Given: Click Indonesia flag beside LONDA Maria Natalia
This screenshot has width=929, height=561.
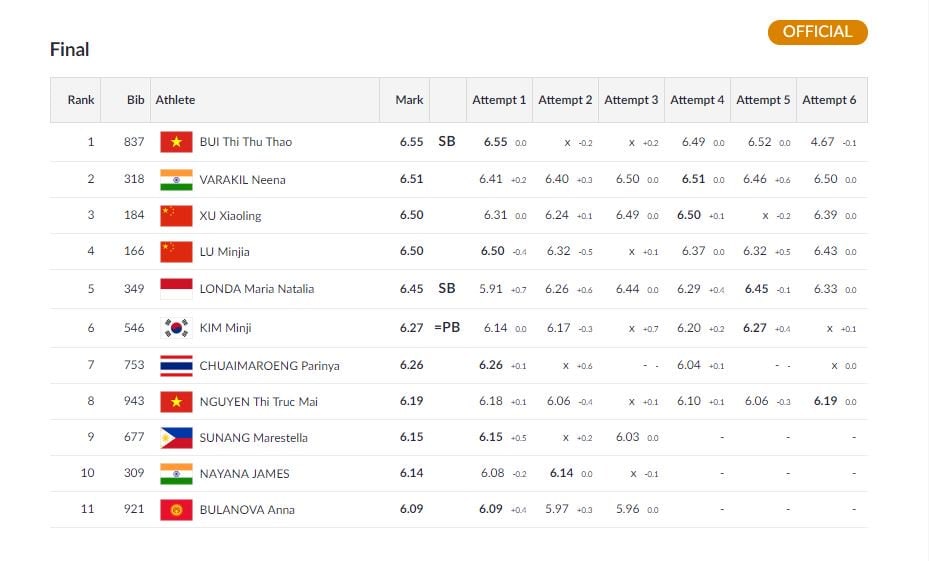Looking at the screenshot, I should click(176, 289).
